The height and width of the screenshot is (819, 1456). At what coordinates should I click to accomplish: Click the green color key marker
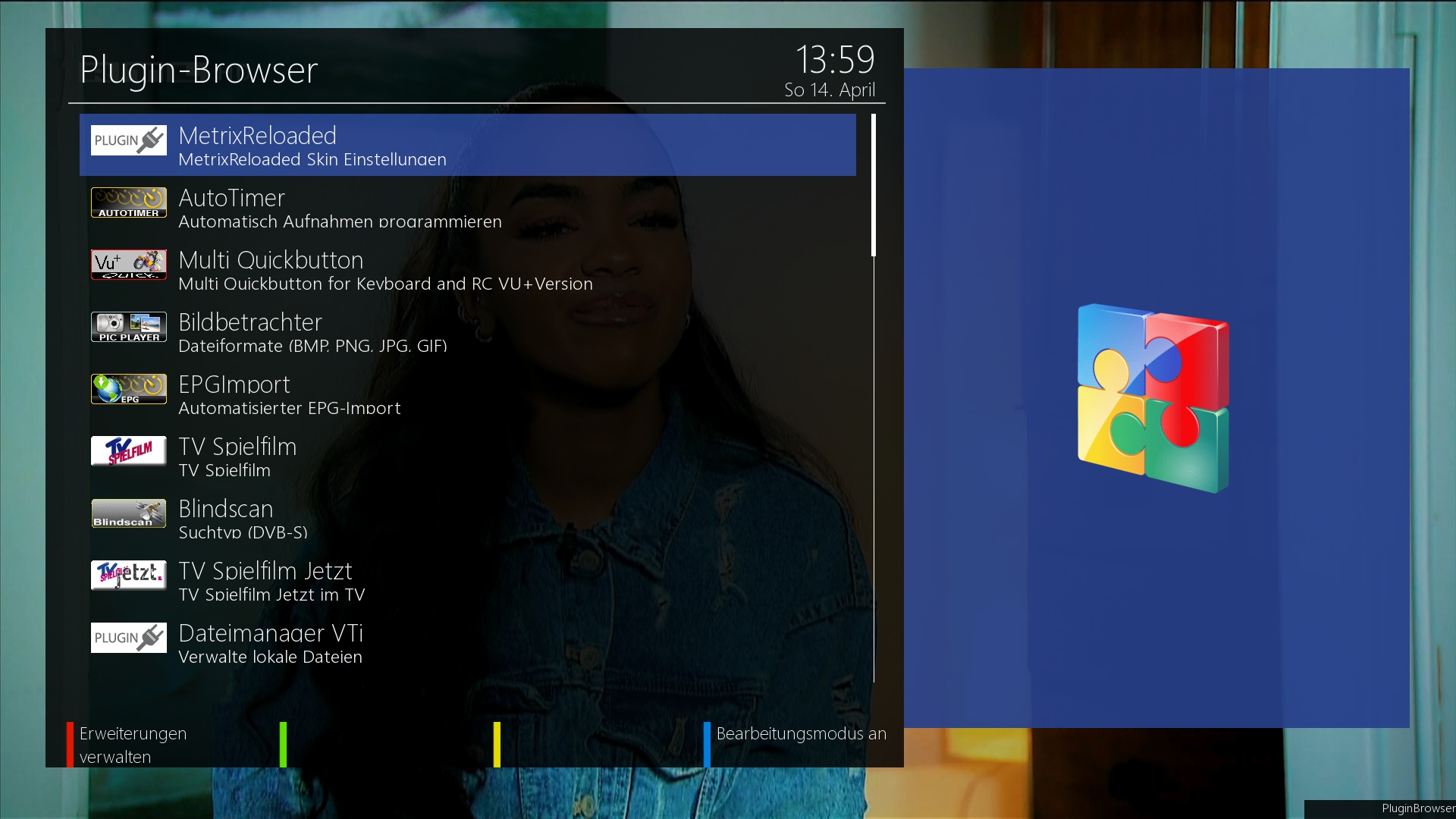283,744
